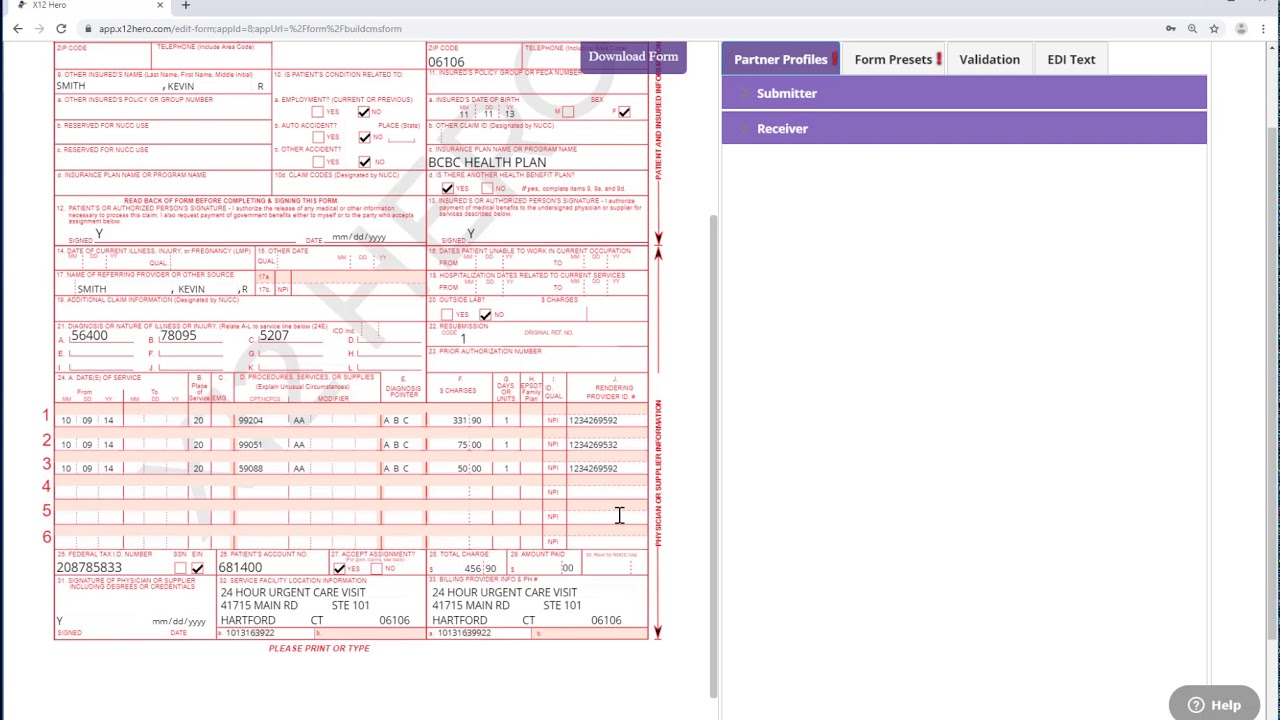Screen dimensions: 1280x720
Task: View site security lock info
Action: [89, 29]
